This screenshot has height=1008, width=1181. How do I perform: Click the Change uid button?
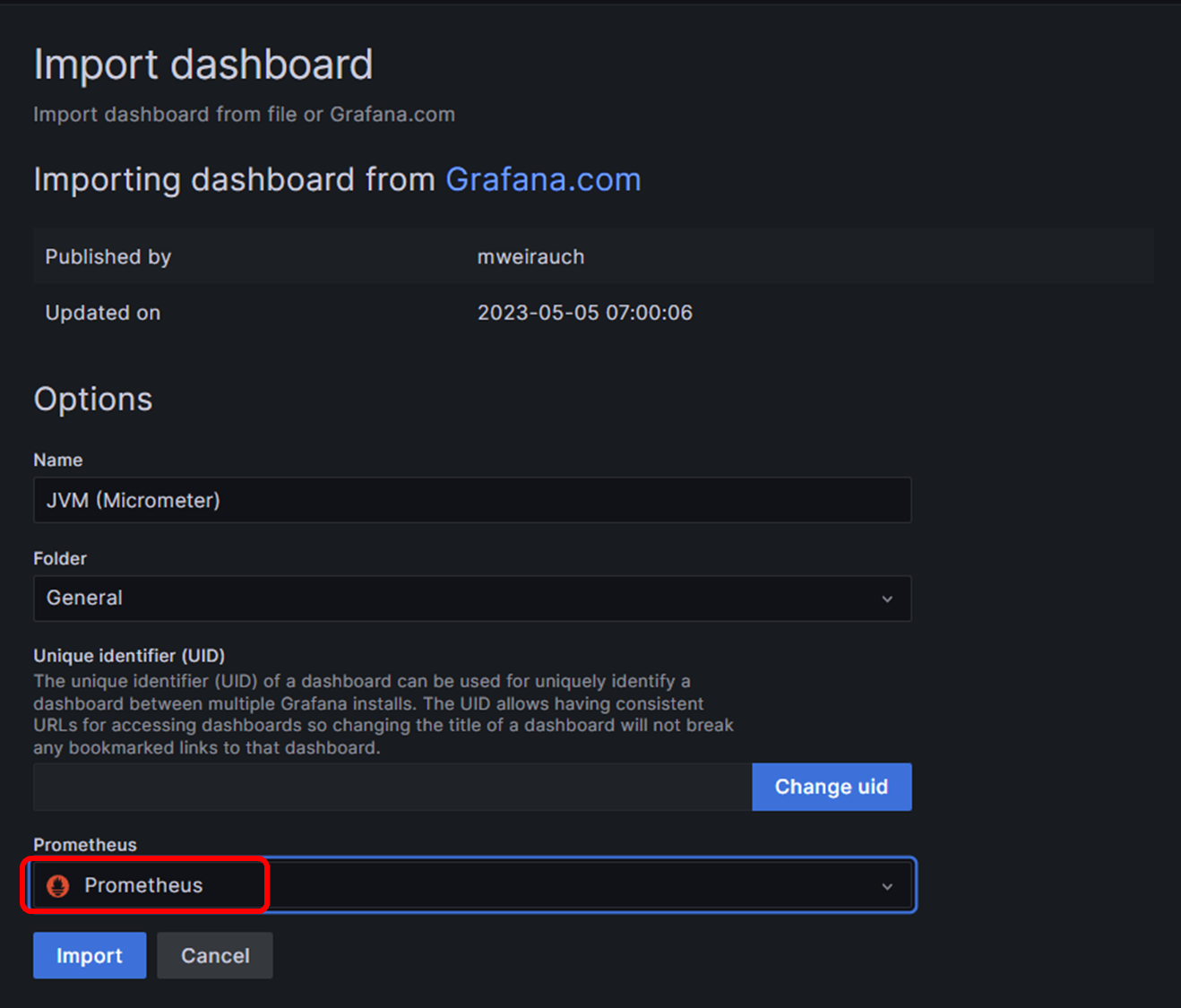click(x=832, y=787)
